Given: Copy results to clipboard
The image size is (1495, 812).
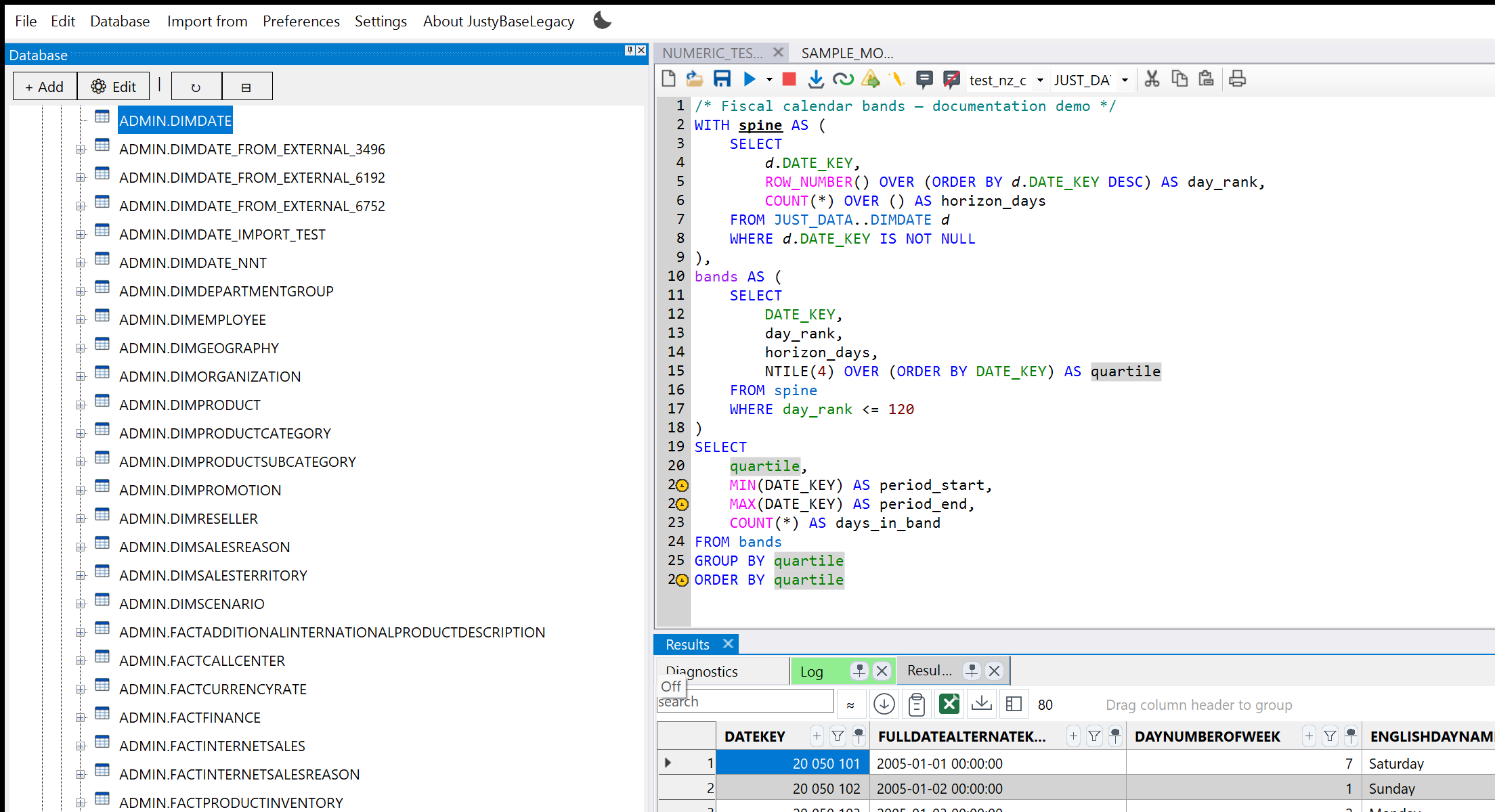Looking at the screenshot, I should point(916,704).
